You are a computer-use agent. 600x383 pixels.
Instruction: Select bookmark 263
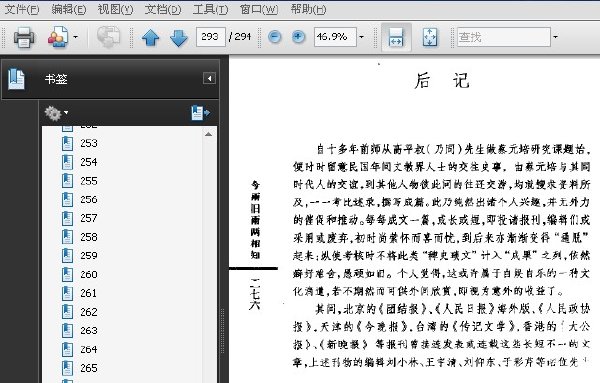click(80, 331)
